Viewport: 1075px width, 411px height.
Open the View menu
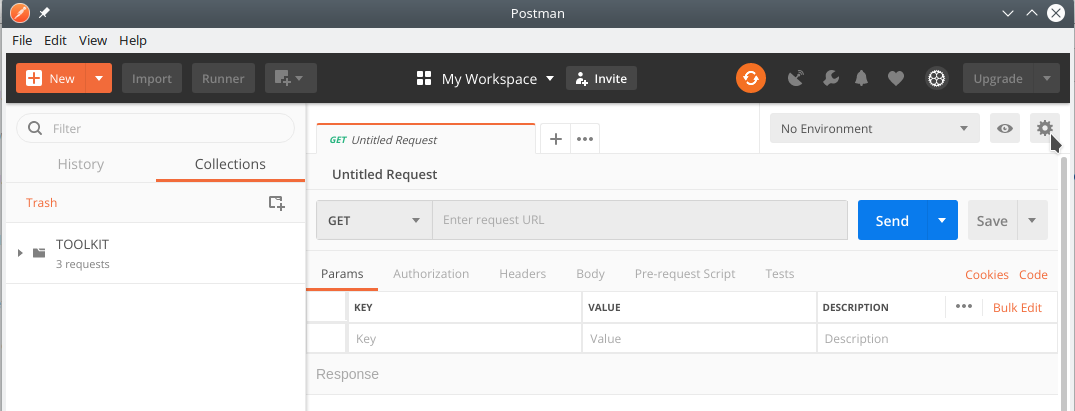coord(93,40)
